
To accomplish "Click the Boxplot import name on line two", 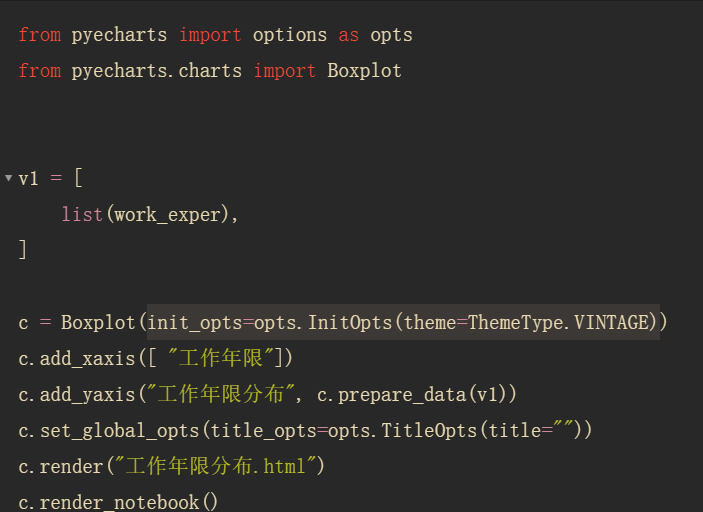I will pyautogui.click(x=364, y=71).
